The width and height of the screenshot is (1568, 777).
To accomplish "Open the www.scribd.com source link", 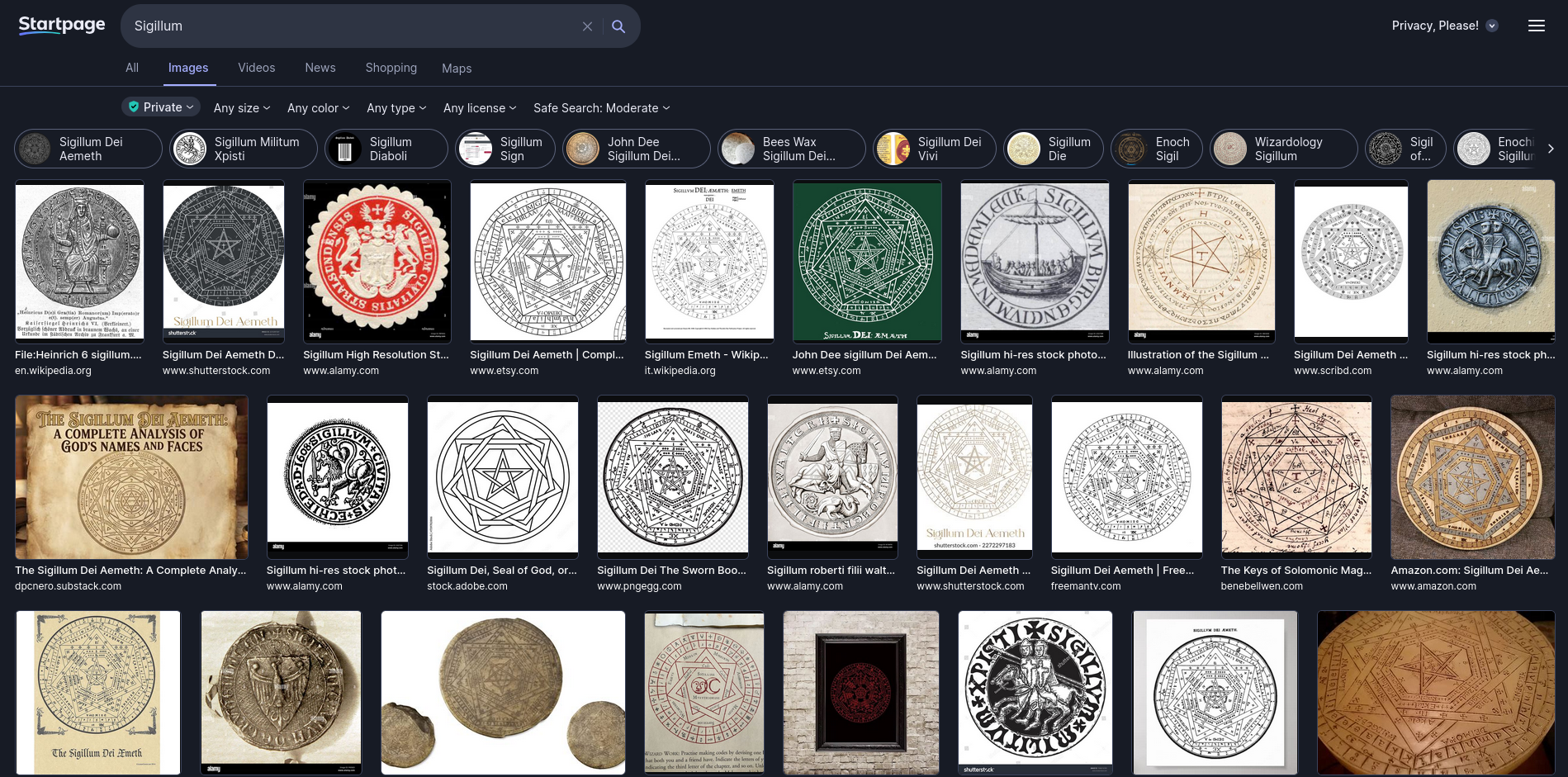I will click(x=1333, y=371).
